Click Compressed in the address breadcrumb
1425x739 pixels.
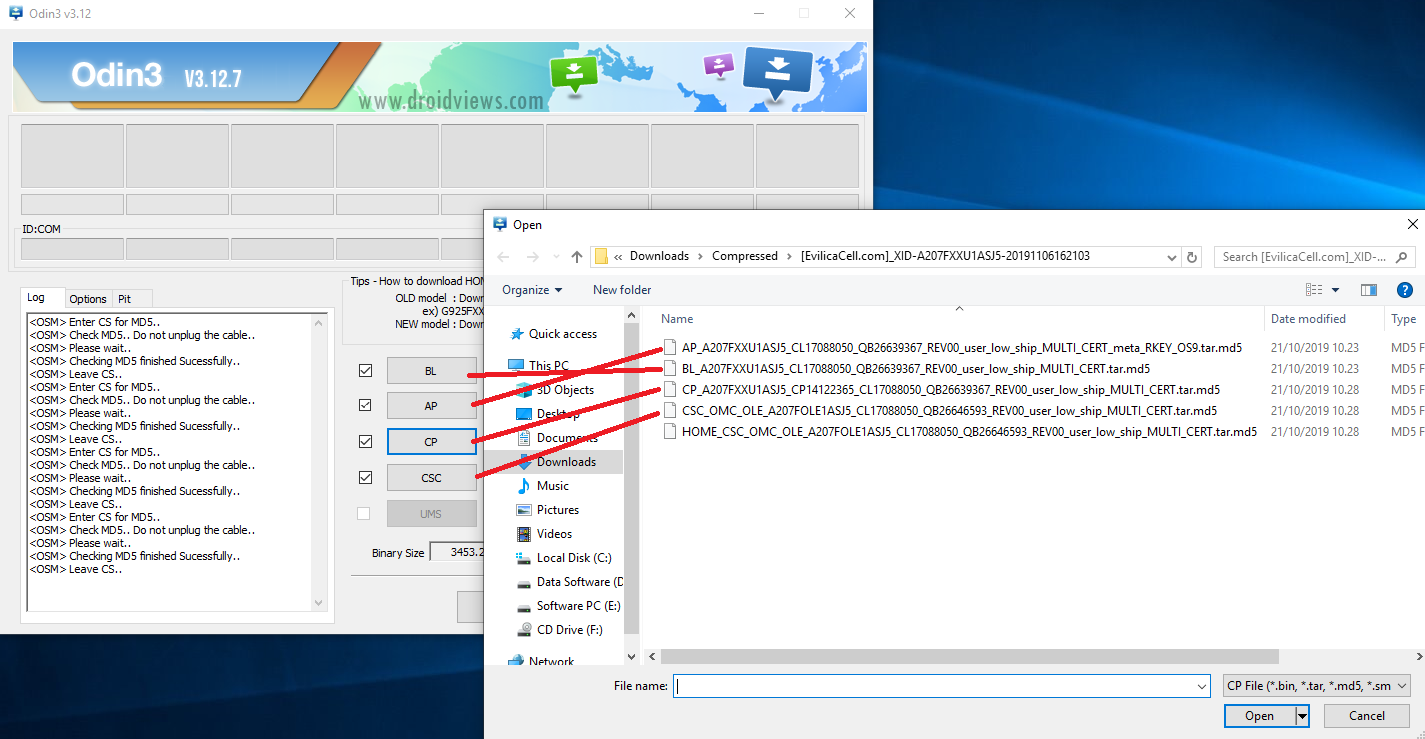(x=745, y=256)
